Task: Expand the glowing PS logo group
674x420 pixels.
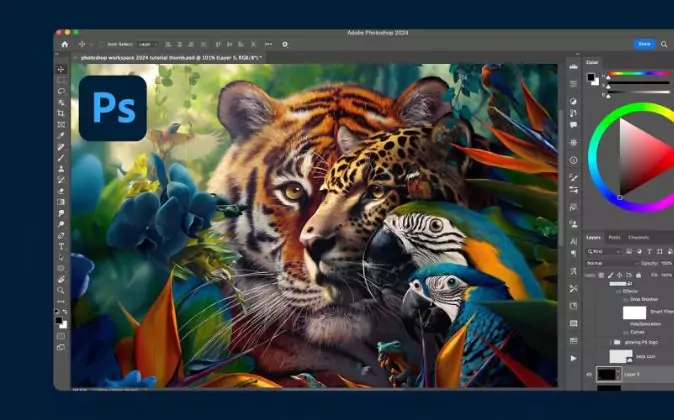Action: point(611,343)
